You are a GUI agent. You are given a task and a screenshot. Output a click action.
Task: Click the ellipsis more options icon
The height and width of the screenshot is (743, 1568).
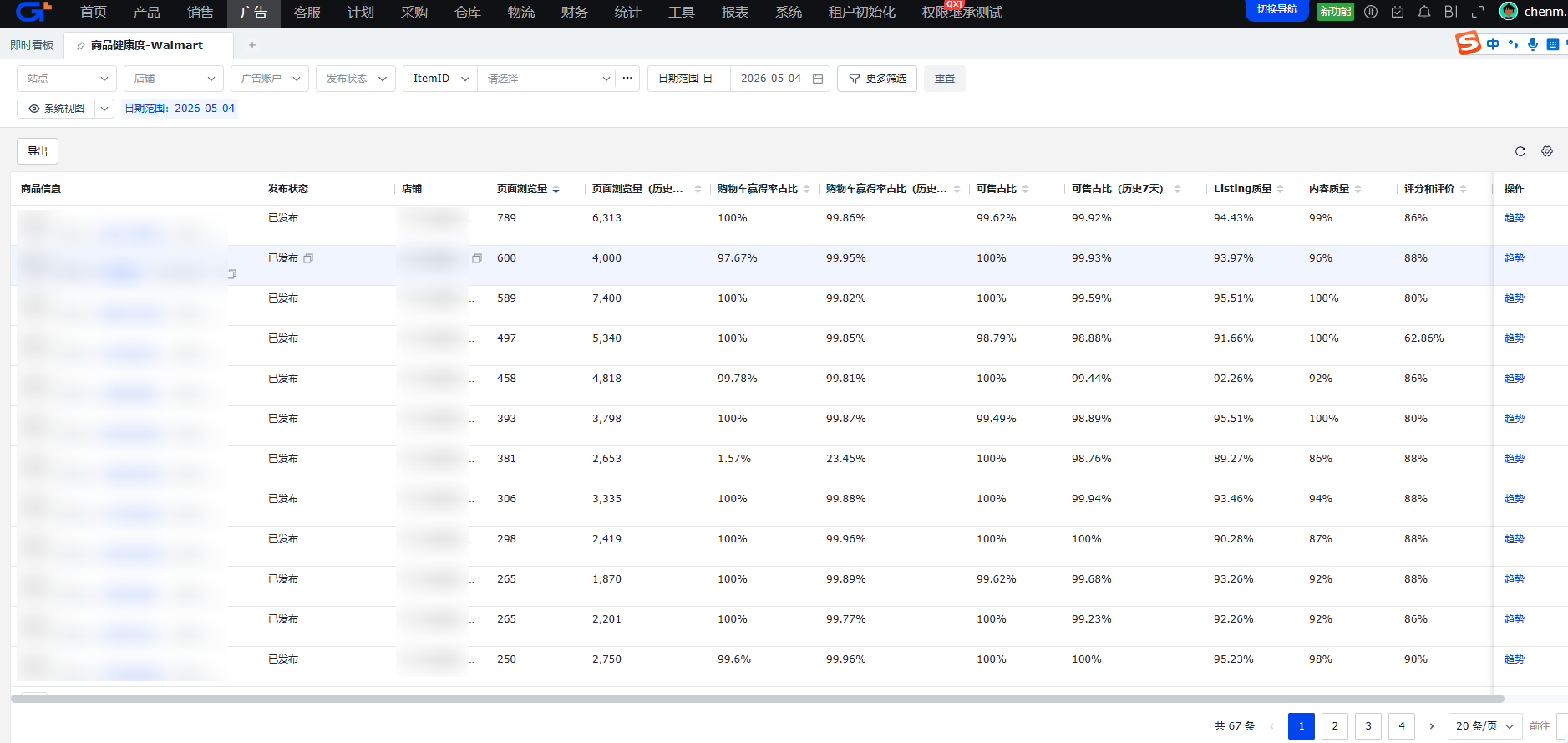(x=627, y=78)
